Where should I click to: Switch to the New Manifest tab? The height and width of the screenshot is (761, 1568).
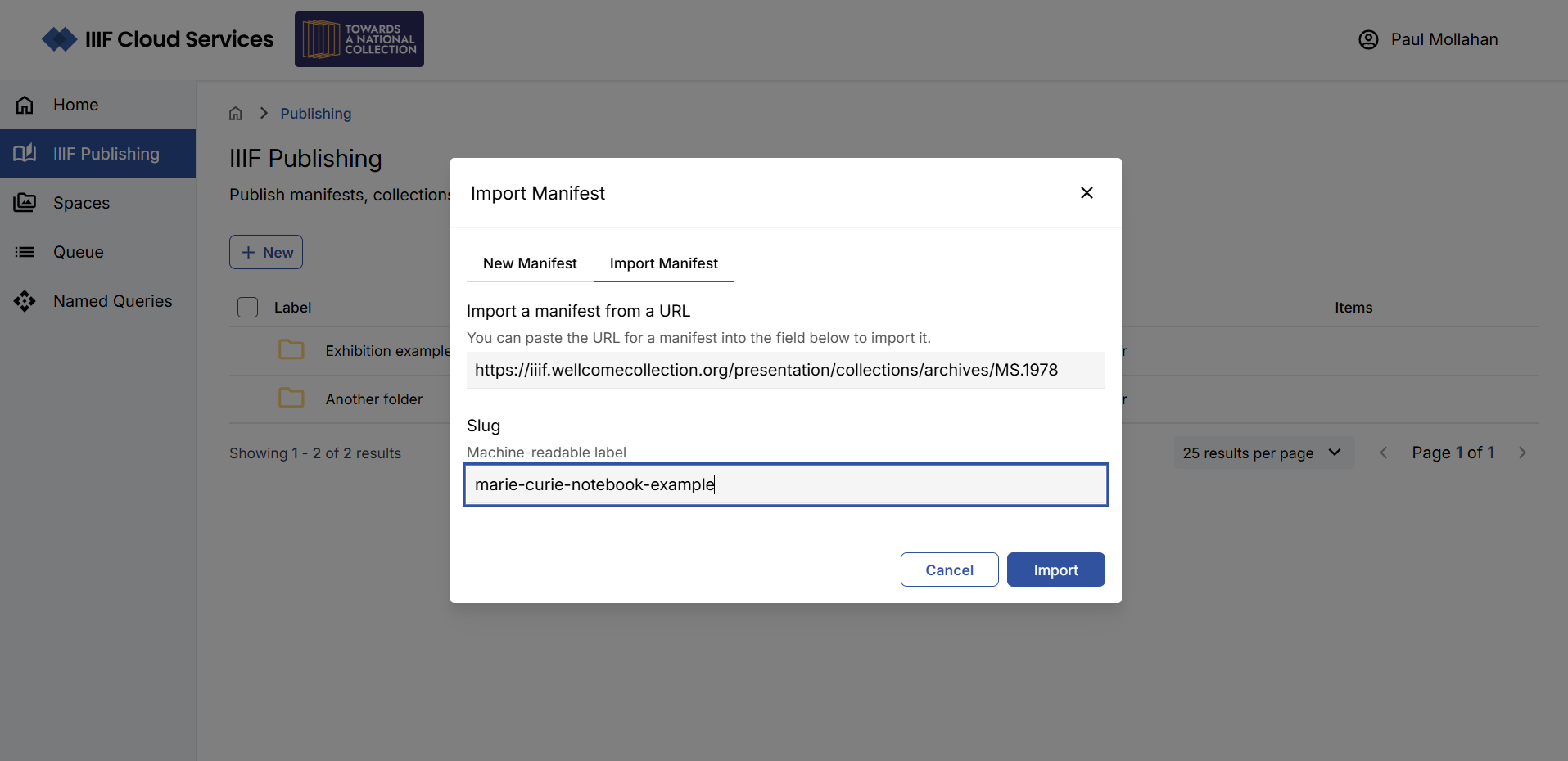(530, 263)
